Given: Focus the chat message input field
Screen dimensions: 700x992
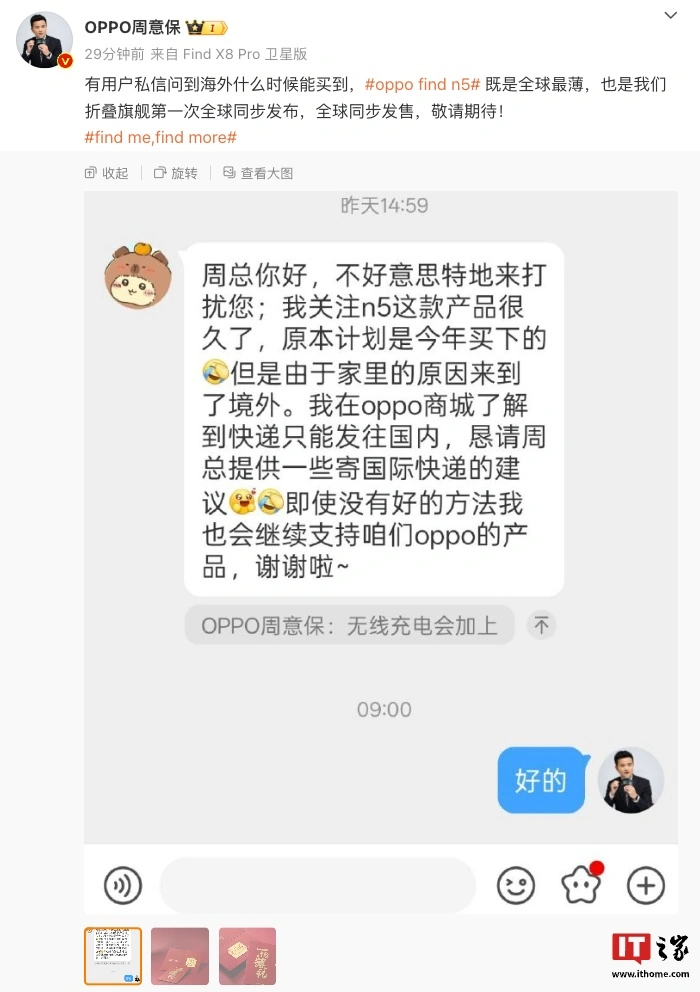Looking at the screenshot, I should point(318,885).
